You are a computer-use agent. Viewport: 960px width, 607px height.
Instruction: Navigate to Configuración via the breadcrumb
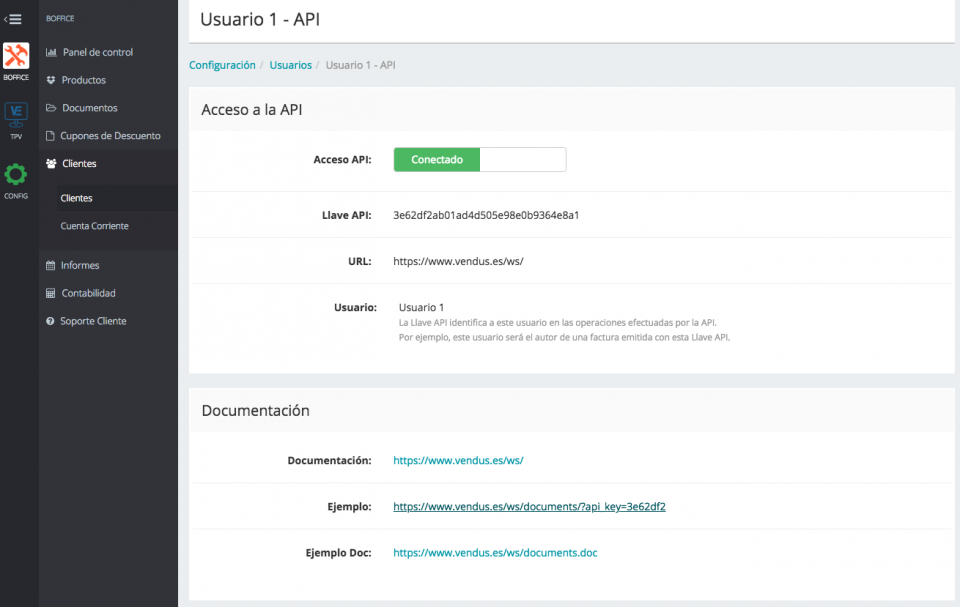coord(222,64)
